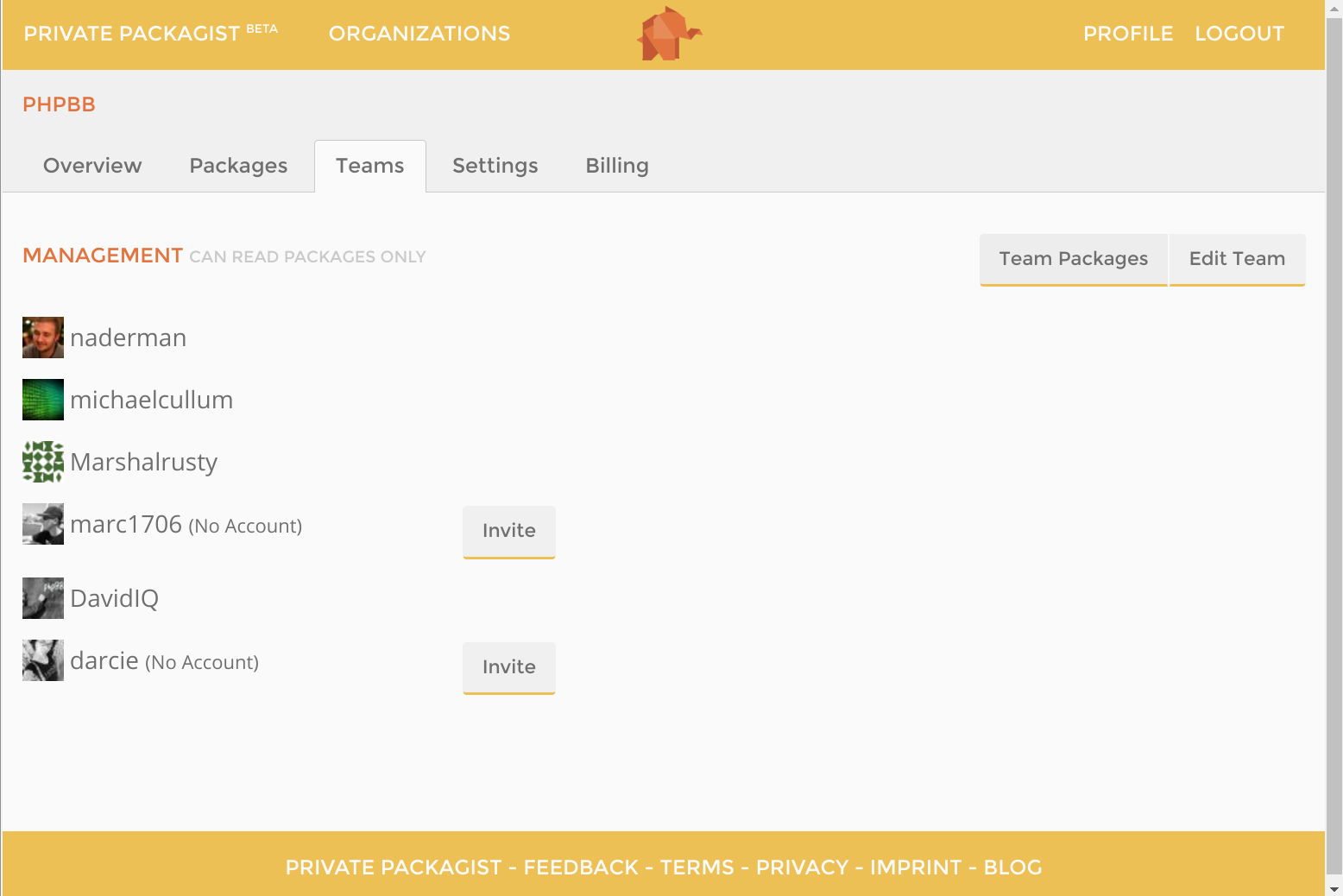Screen dimensions: 1343x896
Task: Click the username michaelcullum
Action: tap(152, 400)
